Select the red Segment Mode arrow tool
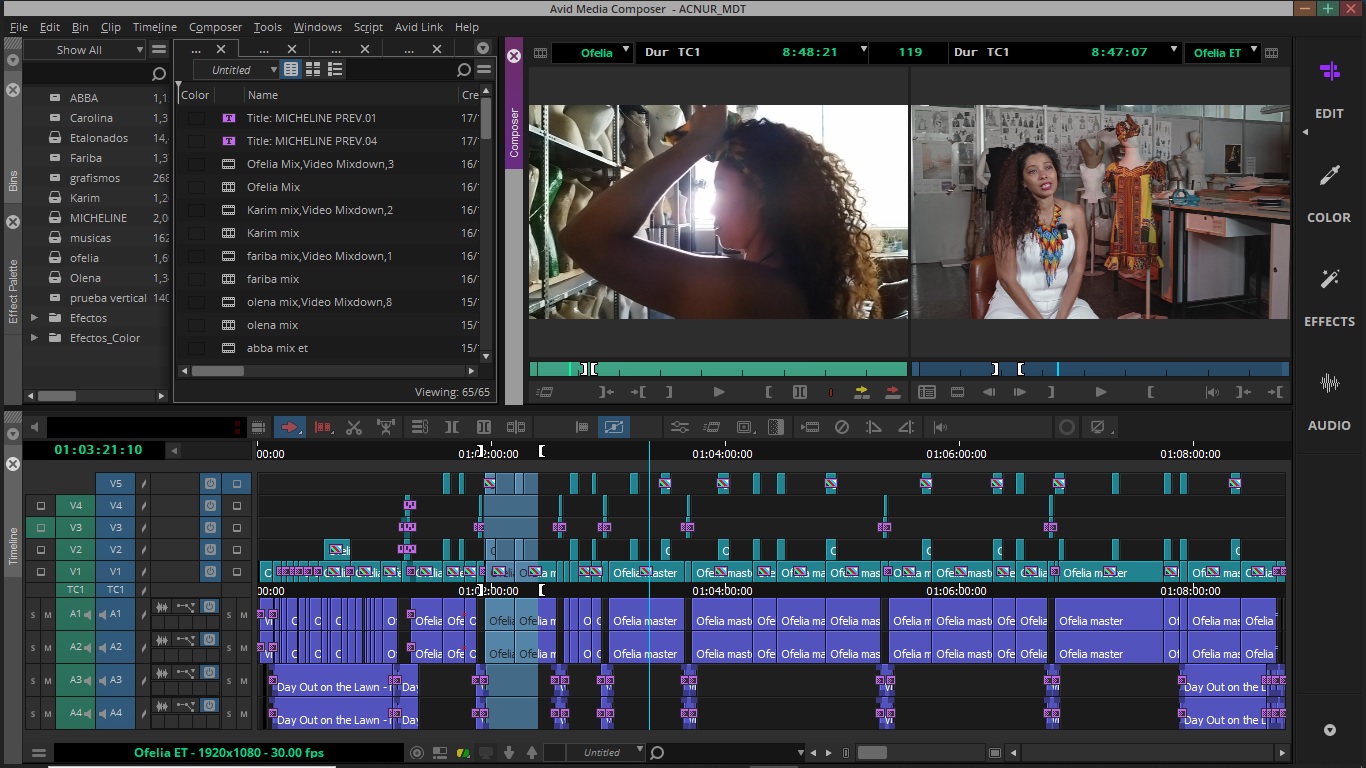The width and height of the screenshot is (1366, 768). 290,427
